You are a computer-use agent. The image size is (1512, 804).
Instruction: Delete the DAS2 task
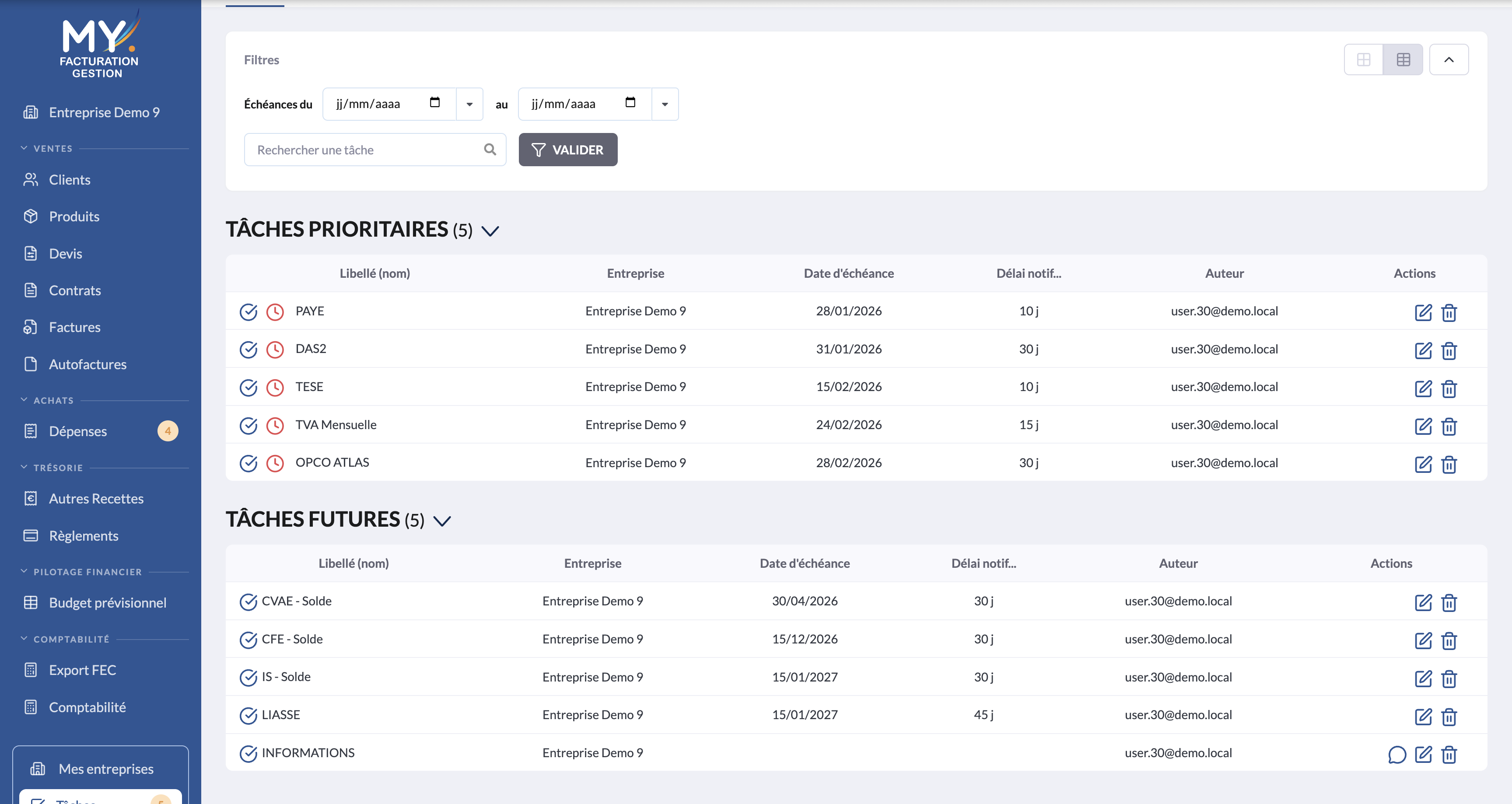1449,350
